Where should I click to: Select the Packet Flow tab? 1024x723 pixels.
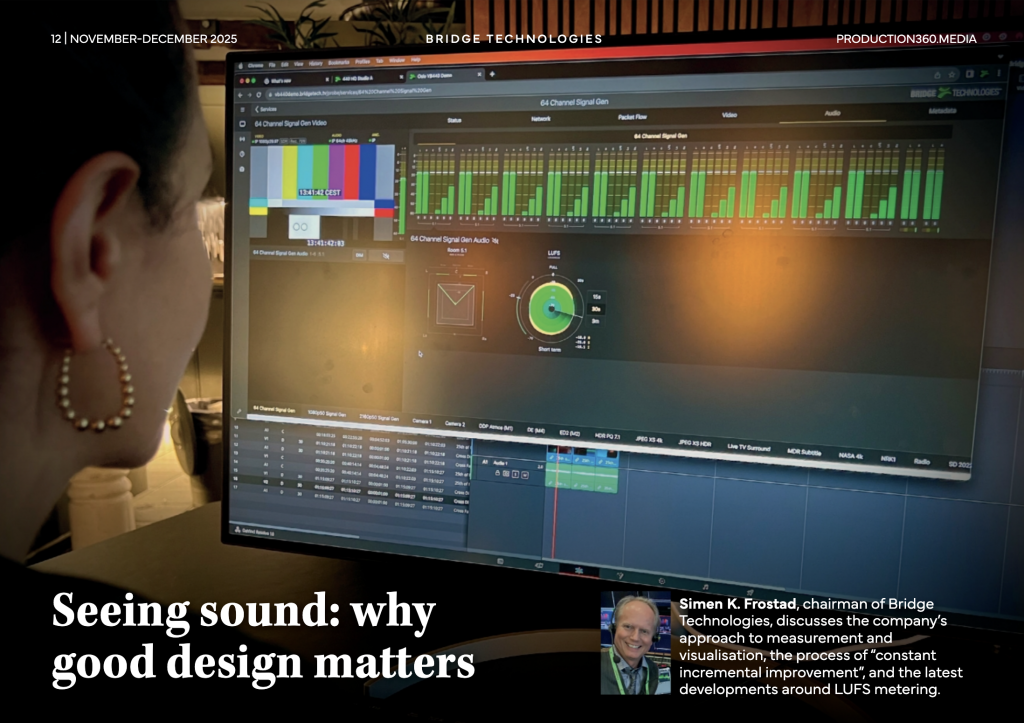[632, 117]
